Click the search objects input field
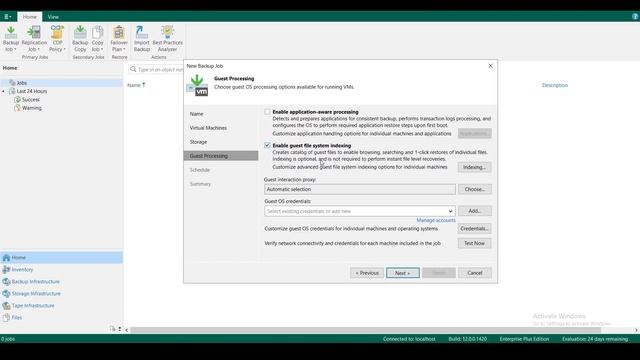The width and height of the screenshot is (640, 360). pos(161,69)
